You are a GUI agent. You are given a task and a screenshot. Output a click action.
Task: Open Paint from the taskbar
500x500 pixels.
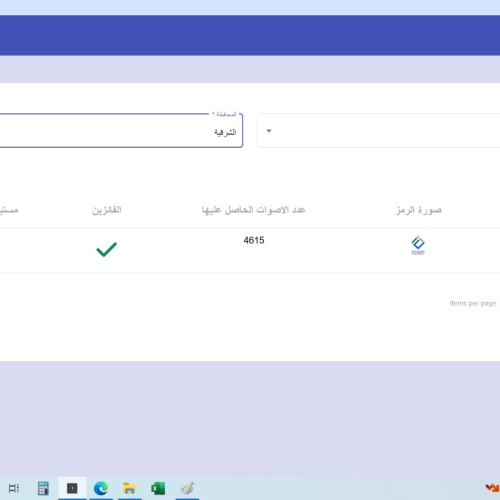tap(187, 488)
